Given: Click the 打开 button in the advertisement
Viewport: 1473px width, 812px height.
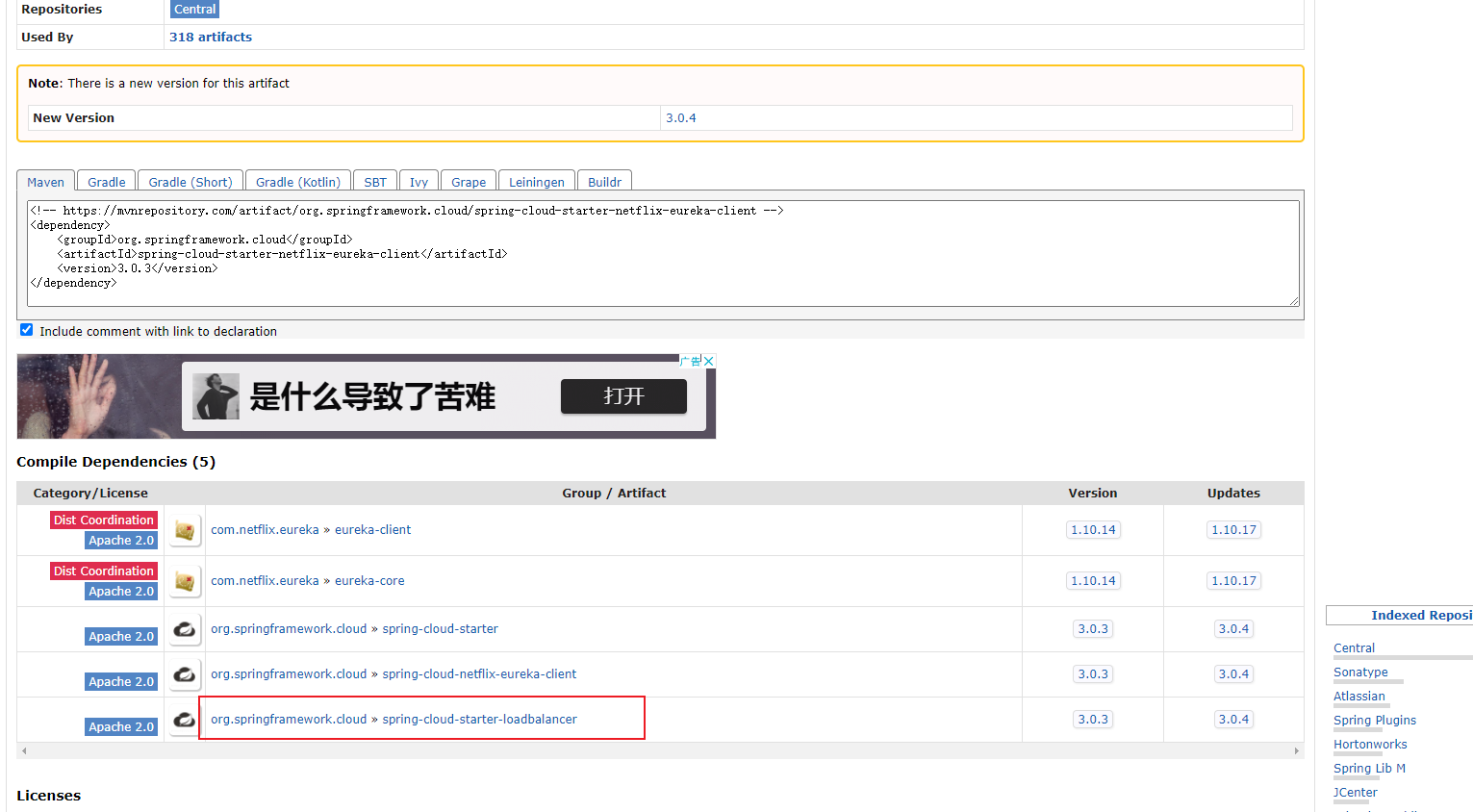Looking at the screenshot, I should pos(623,396).
